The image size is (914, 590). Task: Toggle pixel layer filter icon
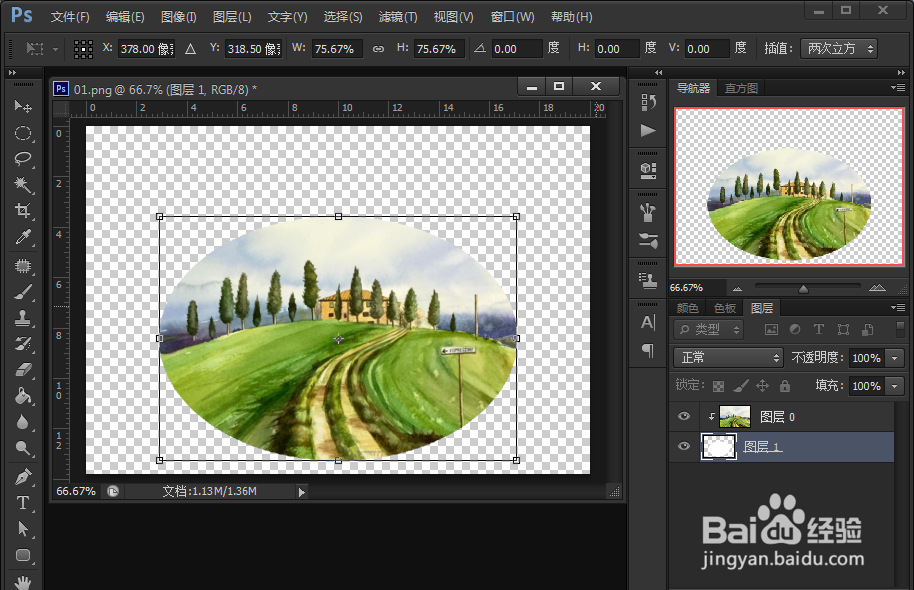771,329
